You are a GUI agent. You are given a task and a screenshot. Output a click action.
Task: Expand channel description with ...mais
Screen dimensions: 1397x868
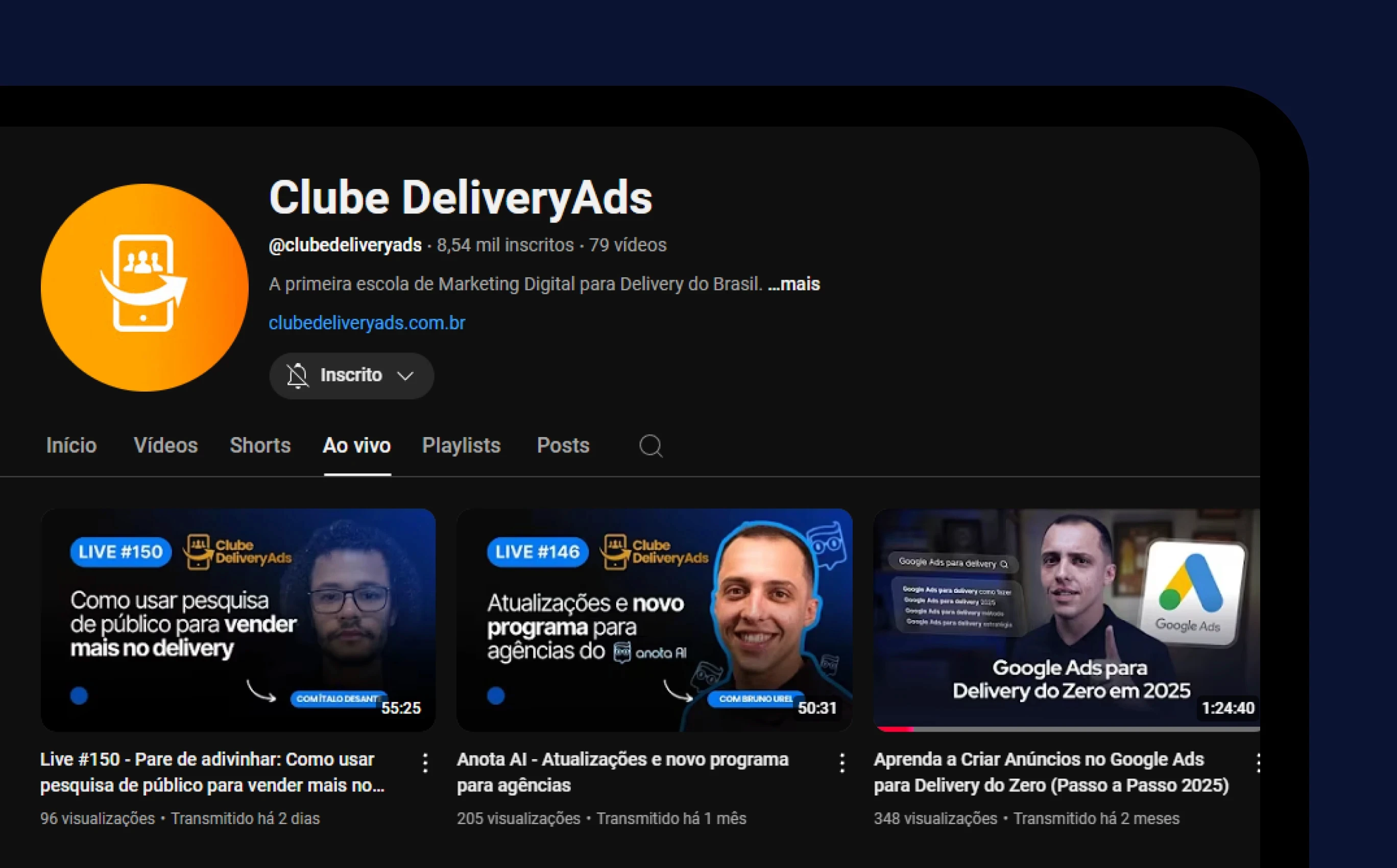tap(794, 284)
